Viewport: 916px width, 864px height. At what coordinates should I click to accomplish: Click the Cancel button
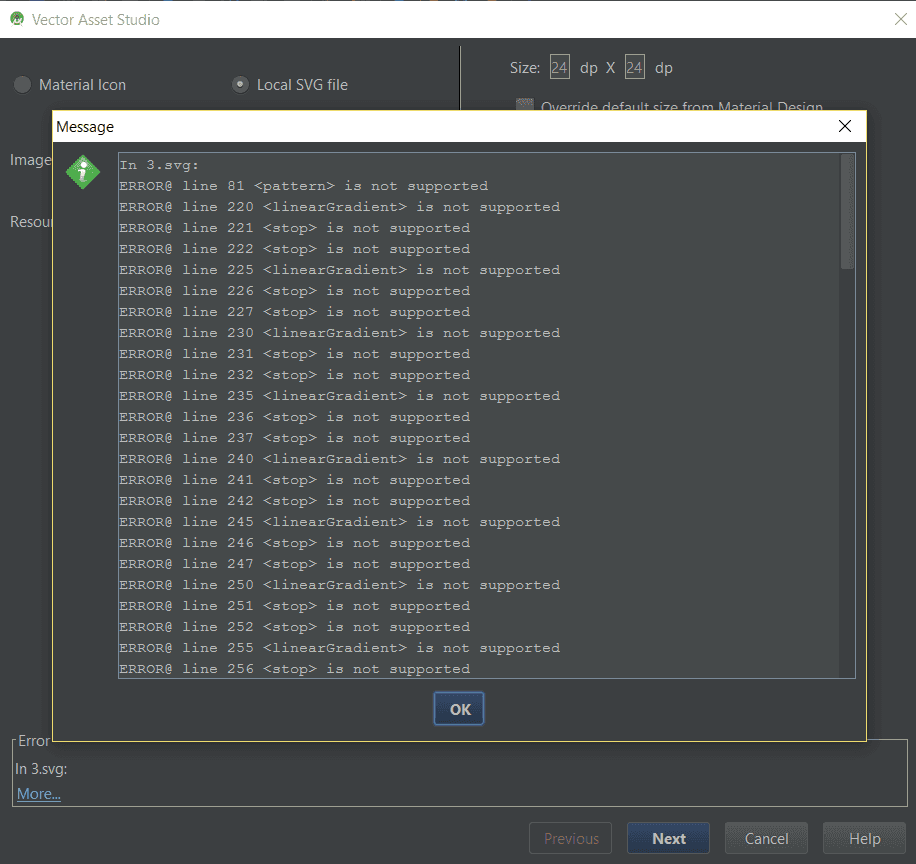(766, 838)
